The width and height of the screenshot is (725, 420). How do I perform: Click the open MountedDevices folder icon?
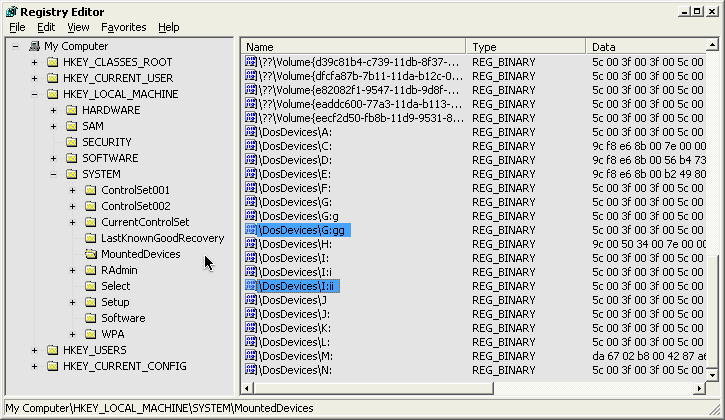click(x=91, y=254)
